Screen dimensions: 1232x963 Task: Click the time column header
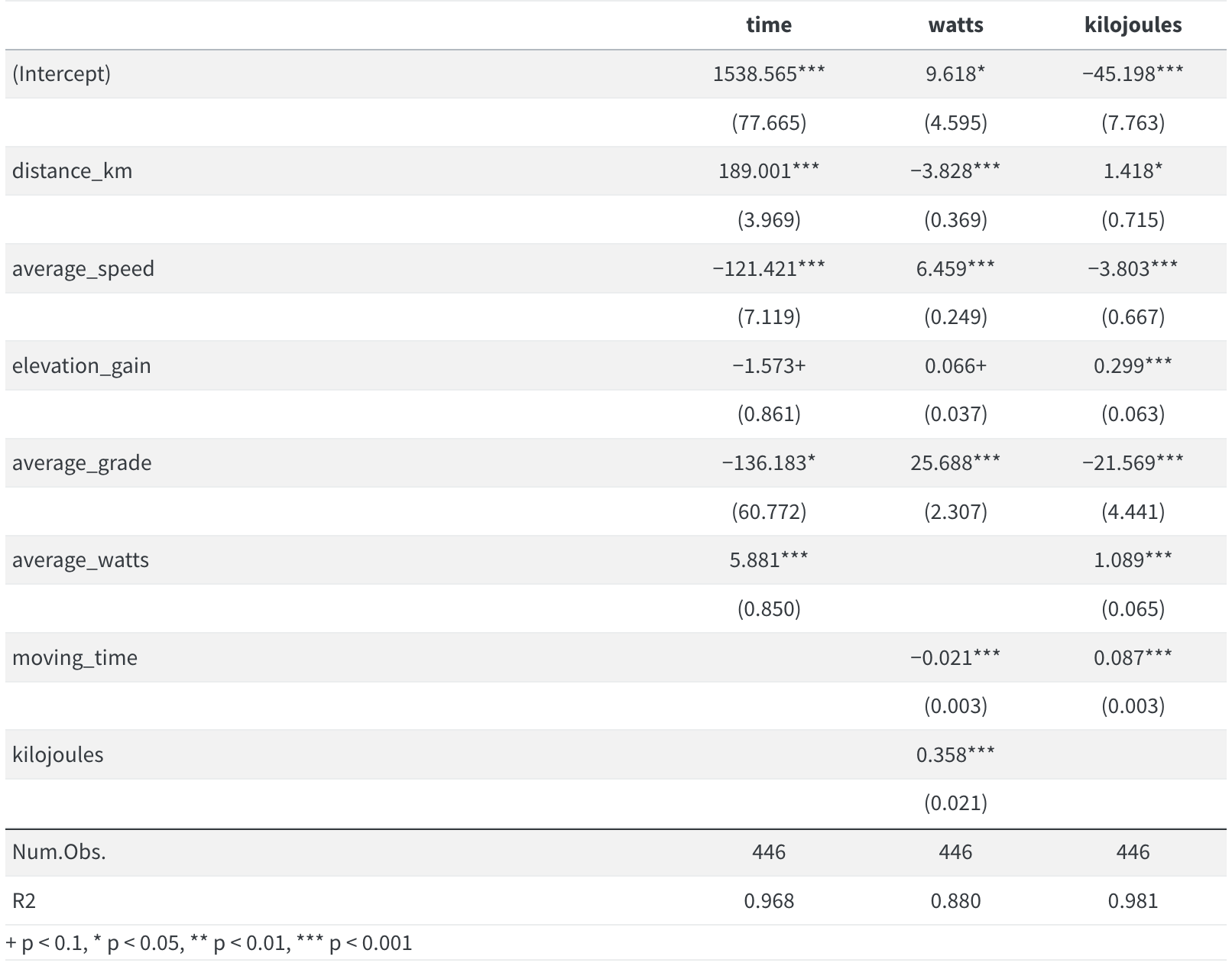point(768,25)
